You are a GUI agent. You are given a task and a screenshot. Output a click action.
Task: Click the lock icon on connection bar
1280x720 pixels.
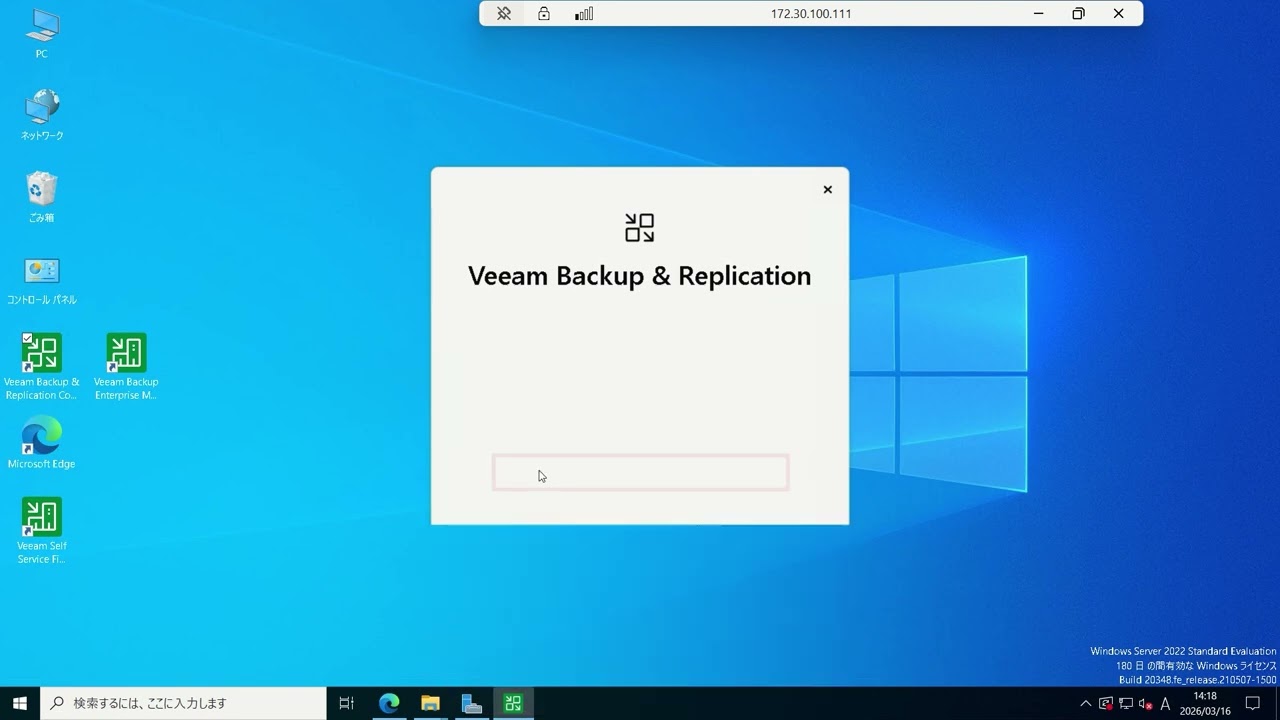[544, 14]
